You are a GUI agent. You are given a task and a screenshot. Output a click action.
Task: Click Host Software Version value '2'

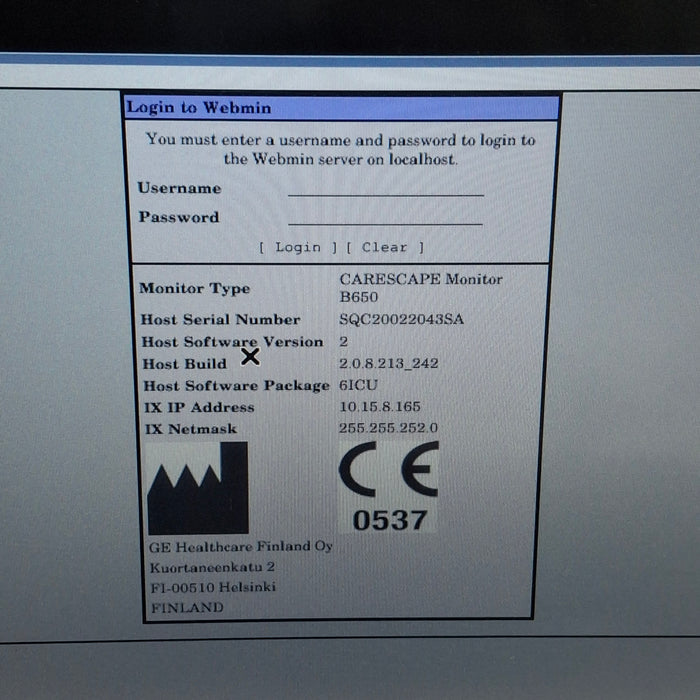(x=343, y=342)
